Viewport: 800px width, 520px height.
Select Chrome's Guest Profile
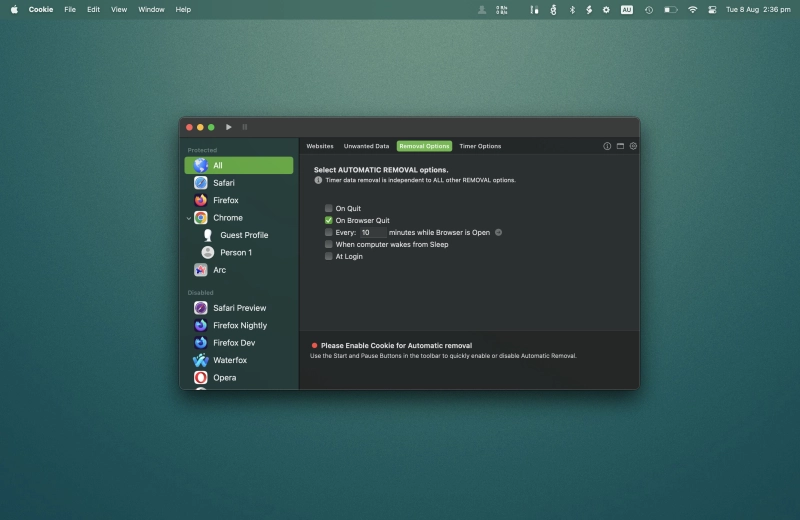pyautogui.click(x=239, y=235)
